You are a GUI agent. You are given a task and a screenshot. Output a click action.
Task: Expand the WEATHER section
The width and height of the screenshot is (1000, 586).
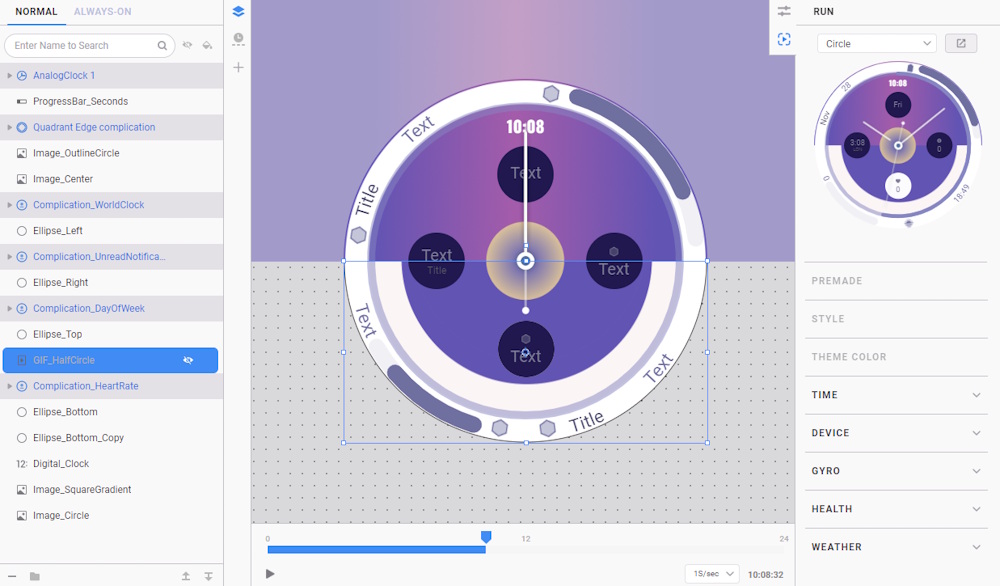click(976, 547)
